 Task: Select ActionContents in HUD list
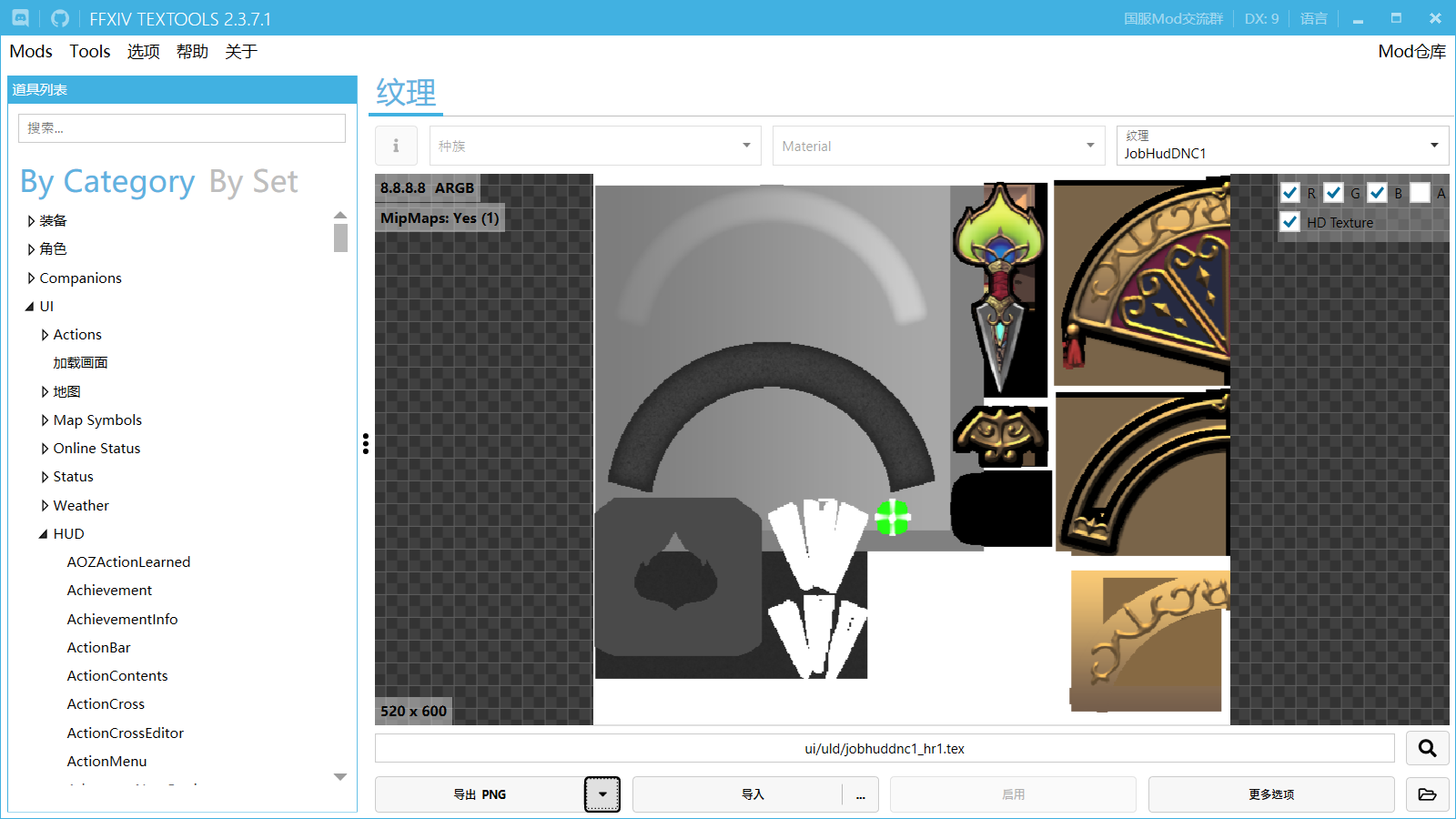tap(116, 676)
